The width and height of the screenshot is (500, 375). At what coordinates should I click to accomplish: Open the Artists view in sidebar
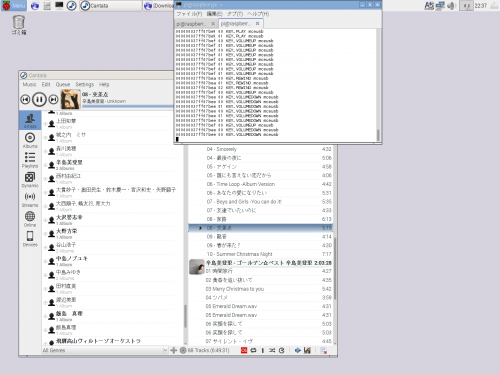pyautogui.click(x=30, y=120)
